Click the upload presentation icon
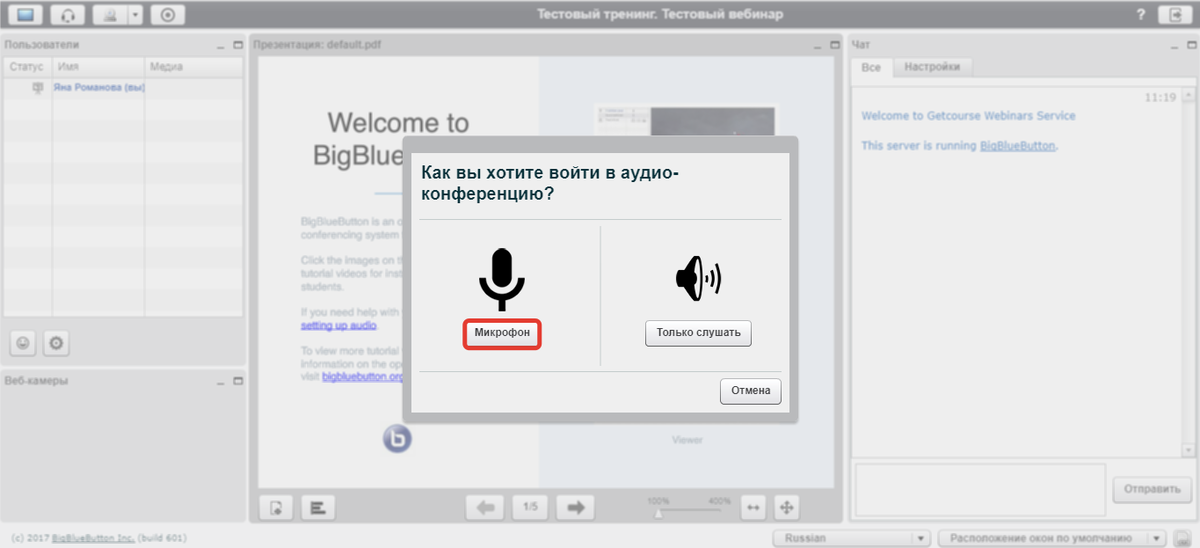The width and height of the screenshot is (1200, 548). tap(276, 507)
